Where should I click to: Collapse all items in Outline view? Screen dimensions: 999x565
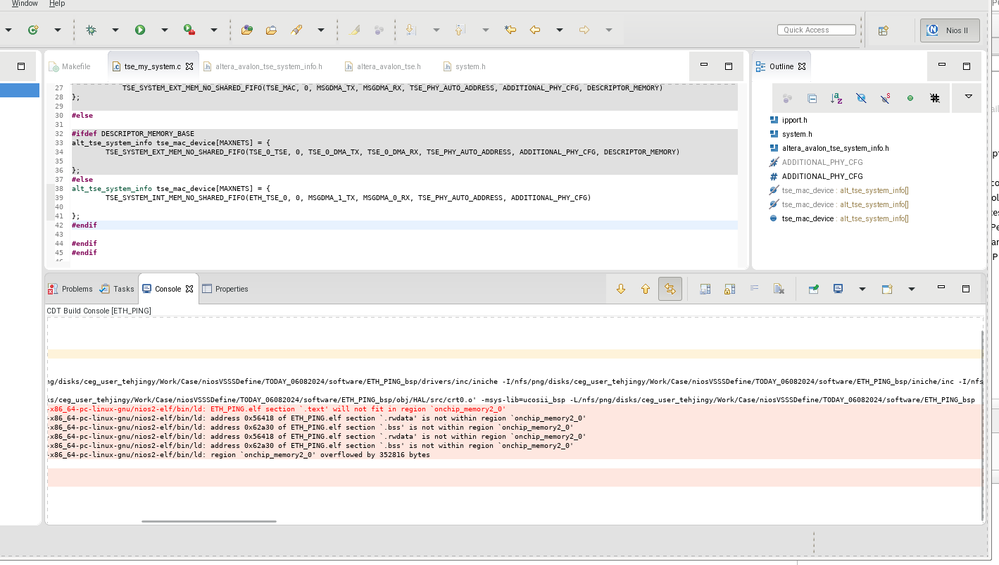click(x=811, y=98)
